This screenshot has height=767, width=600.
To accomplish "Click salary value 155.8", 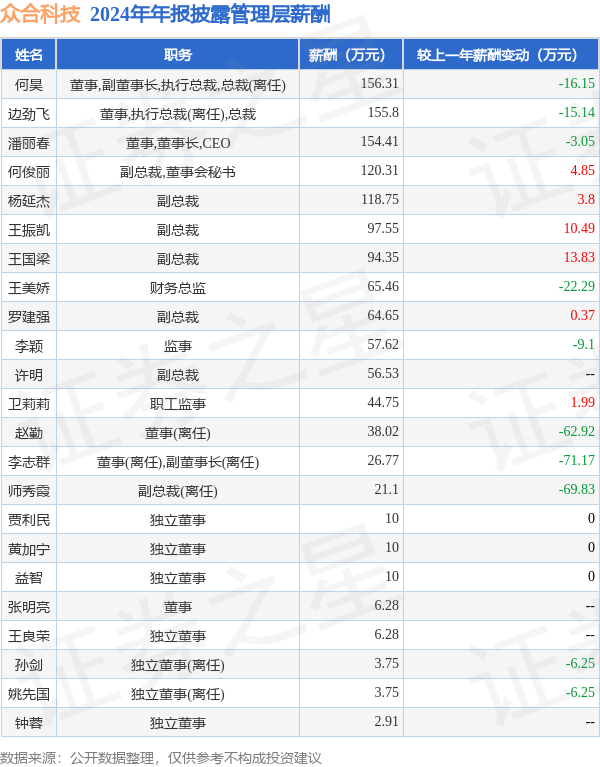I will pos(383,112).
